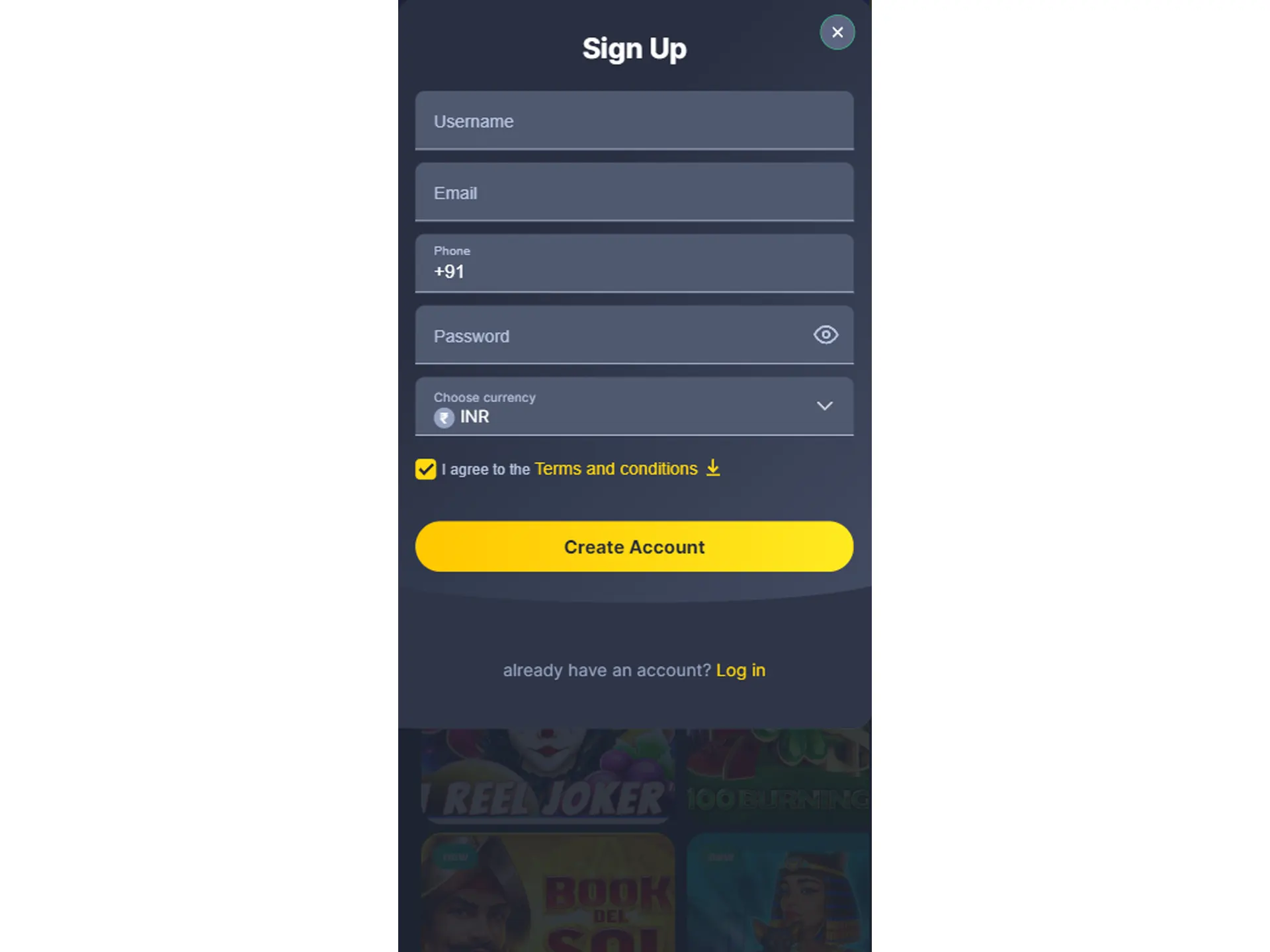Click the Sign Up title area
The image size is (1270, 952).
coord(634,48)
